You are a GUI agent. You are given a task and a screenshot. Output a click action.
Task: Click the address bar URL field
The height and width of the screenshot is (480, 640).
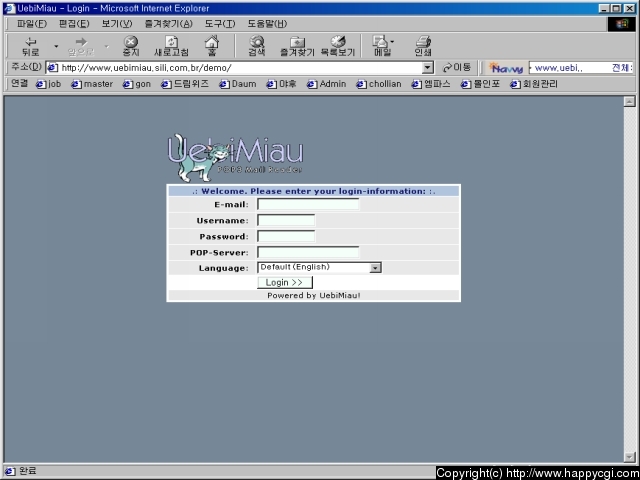coord(235,68)
